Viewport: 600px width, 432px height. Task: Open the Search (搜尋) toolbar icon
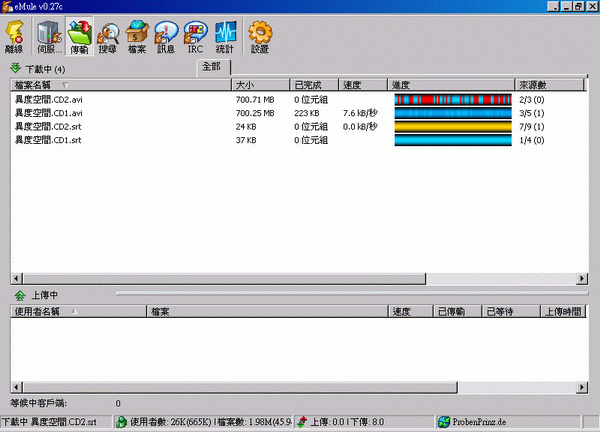(x=108, y=36)
